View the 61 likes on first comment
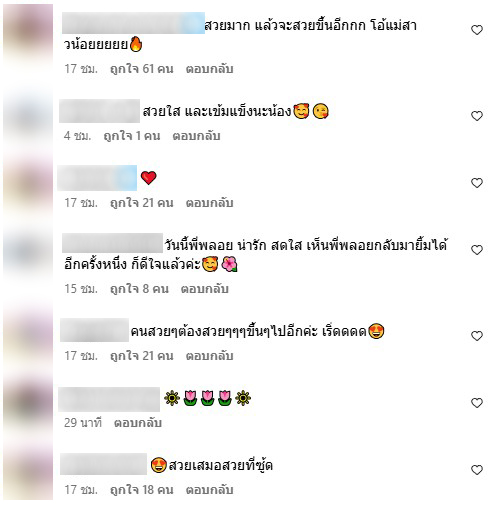This screenshot has height=512, width=495. pyautogui.click(x=142, y=69)
